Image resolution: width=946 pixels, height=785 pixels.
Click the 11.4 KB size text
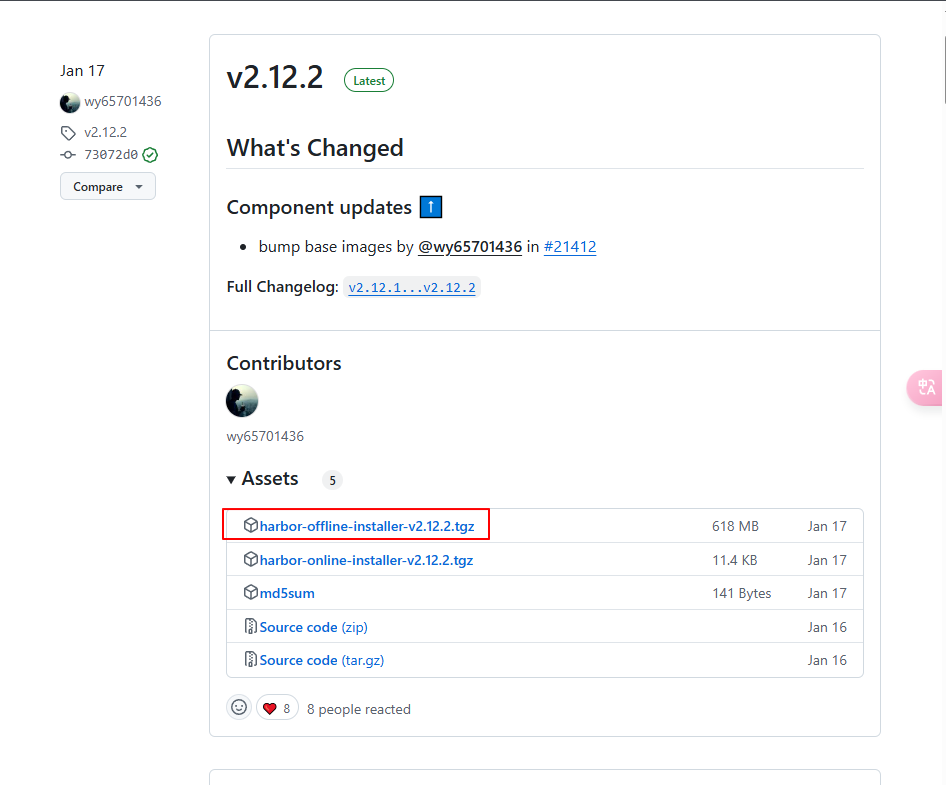(735, 561)
